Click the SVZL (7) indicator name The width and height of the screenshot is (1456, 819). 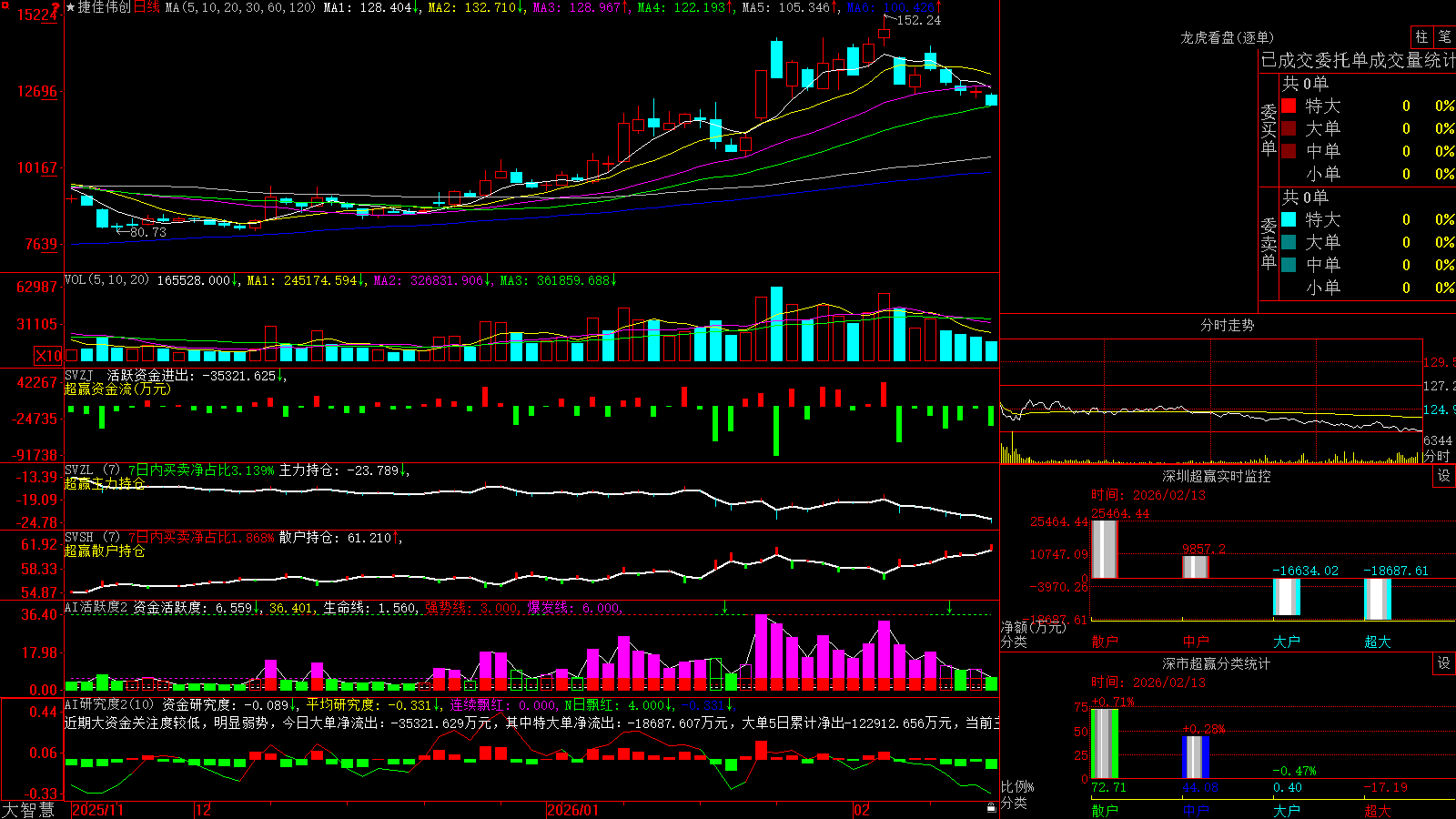[x=93, y=470]
